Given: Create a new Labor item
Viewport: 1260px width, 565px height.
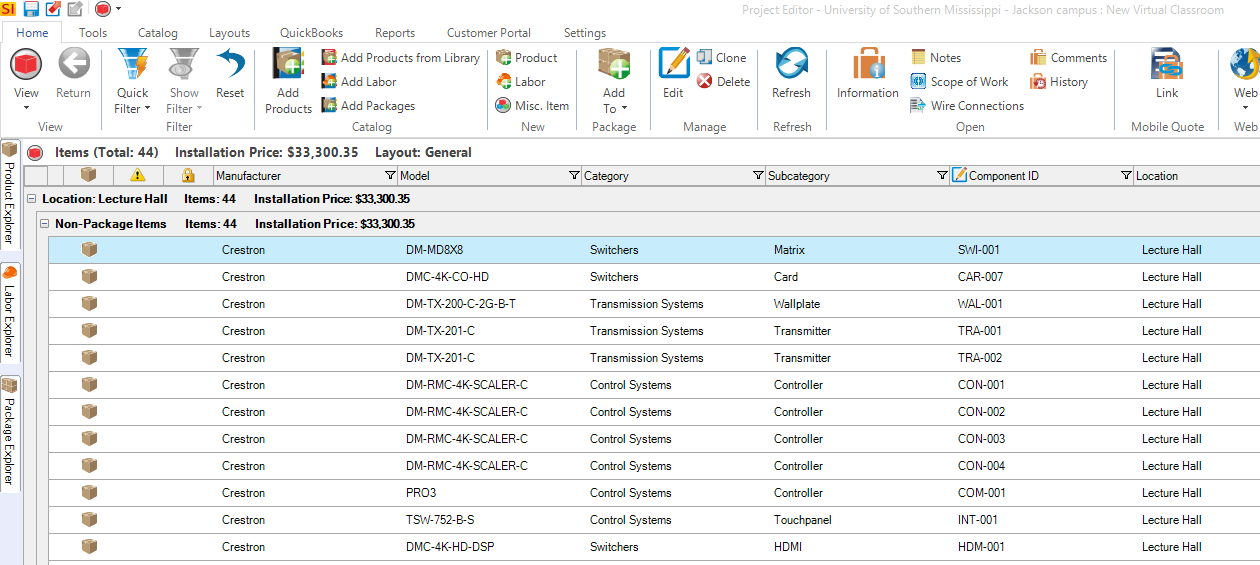Looking at the screenshot, I should click(x=521, y=82).
